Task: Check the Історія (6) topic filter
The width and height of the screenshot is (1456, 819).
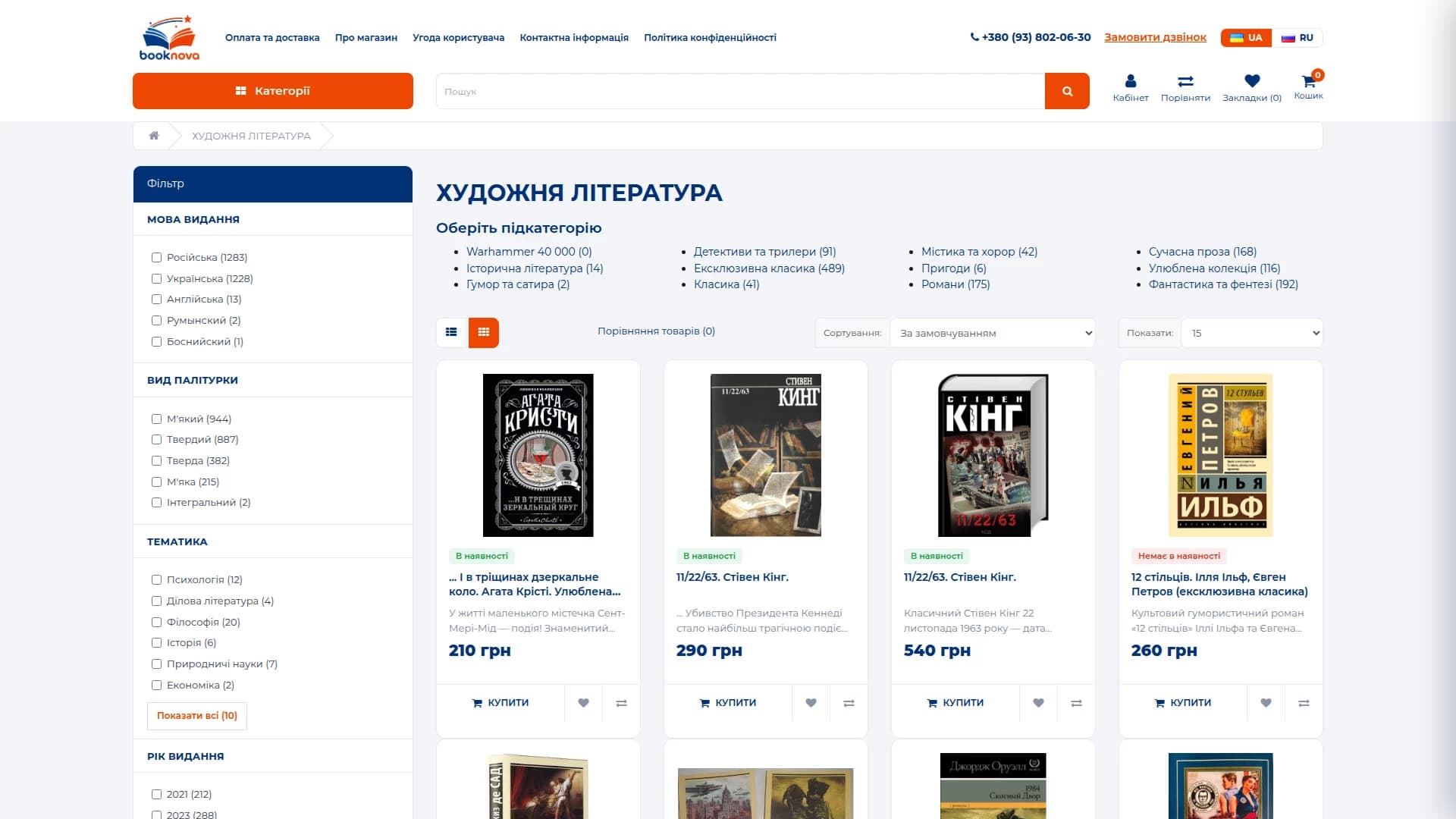Action: [156, 643]
